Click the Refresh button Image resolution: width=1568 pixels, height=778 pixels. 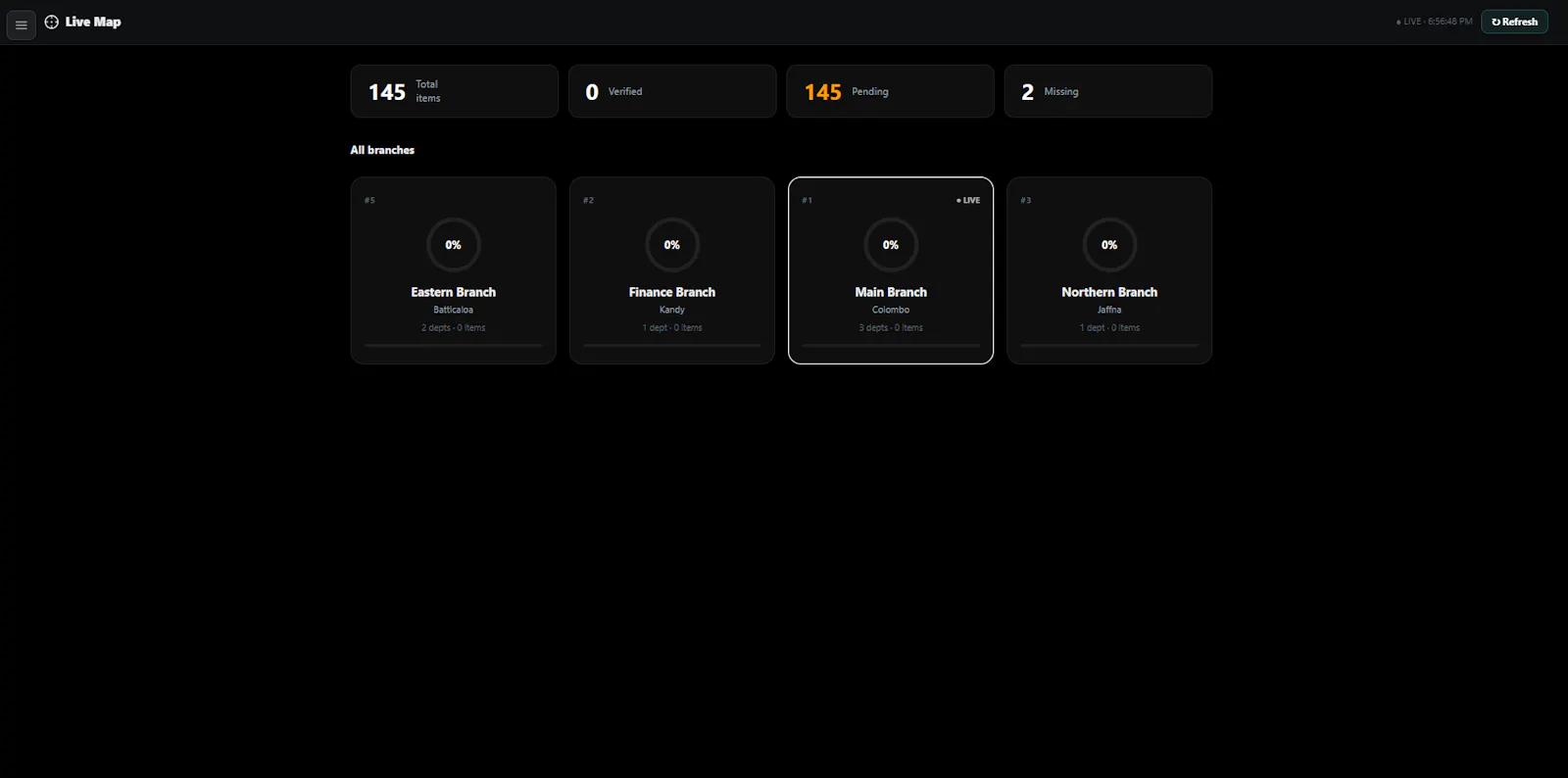tap(1514, 22)
